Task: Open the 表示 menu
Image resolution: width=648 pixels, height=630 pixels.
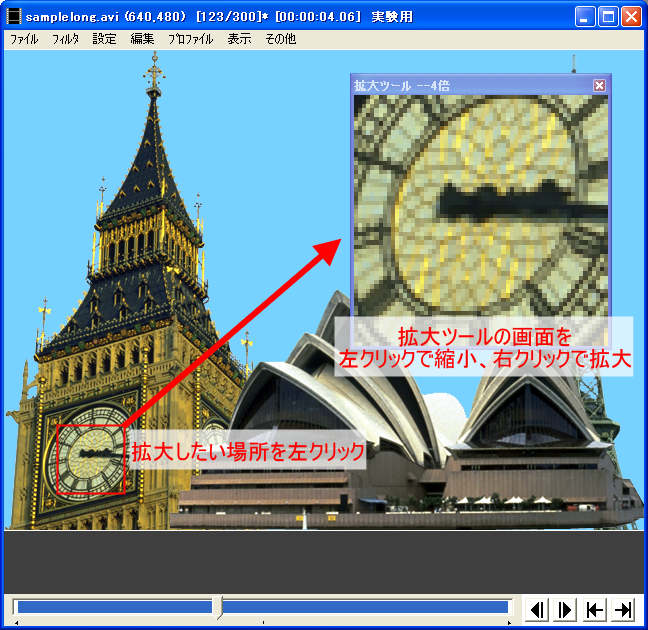Action: [239, 40]
